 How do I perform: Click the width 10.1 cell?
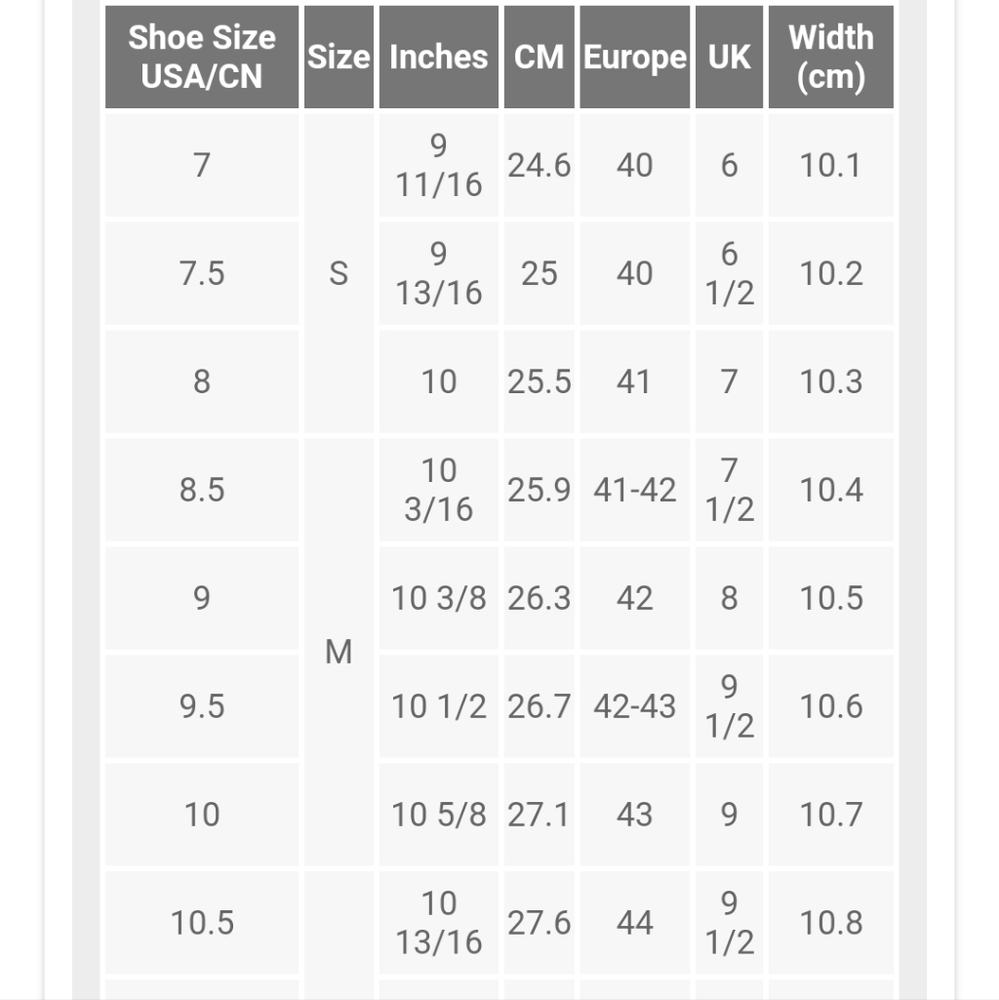point(831,165)
